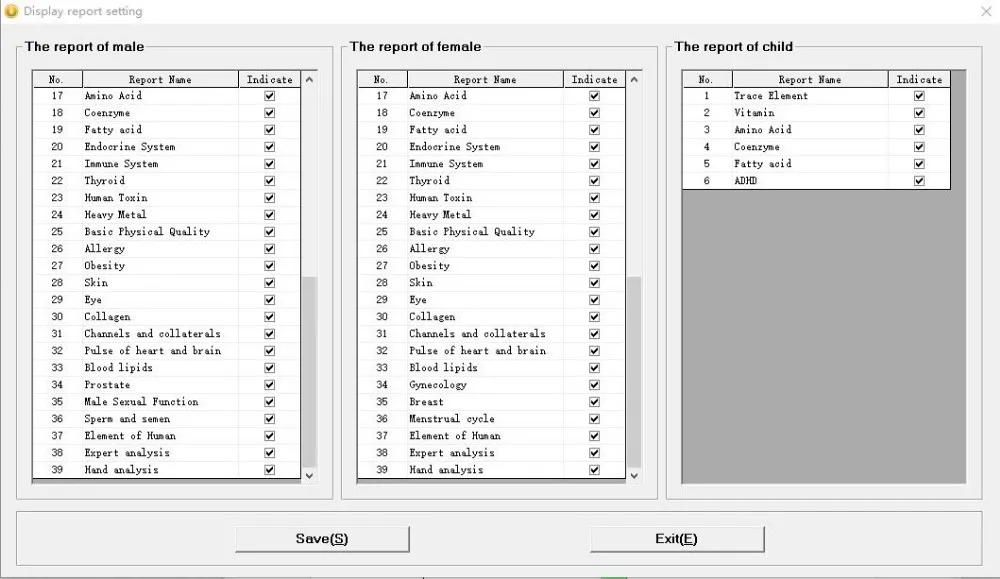The width and height of the screenshot is (1000, 579).
Task: Toggle Menstrual cycle in the female list
Action: [x=594, y=418]
